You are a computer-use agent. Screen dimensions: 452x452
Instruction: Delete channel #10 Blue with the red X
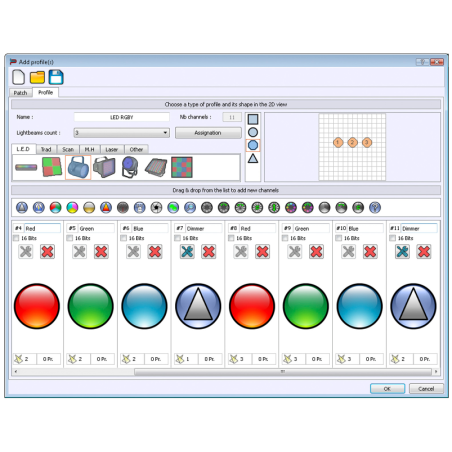pos(370,252)
